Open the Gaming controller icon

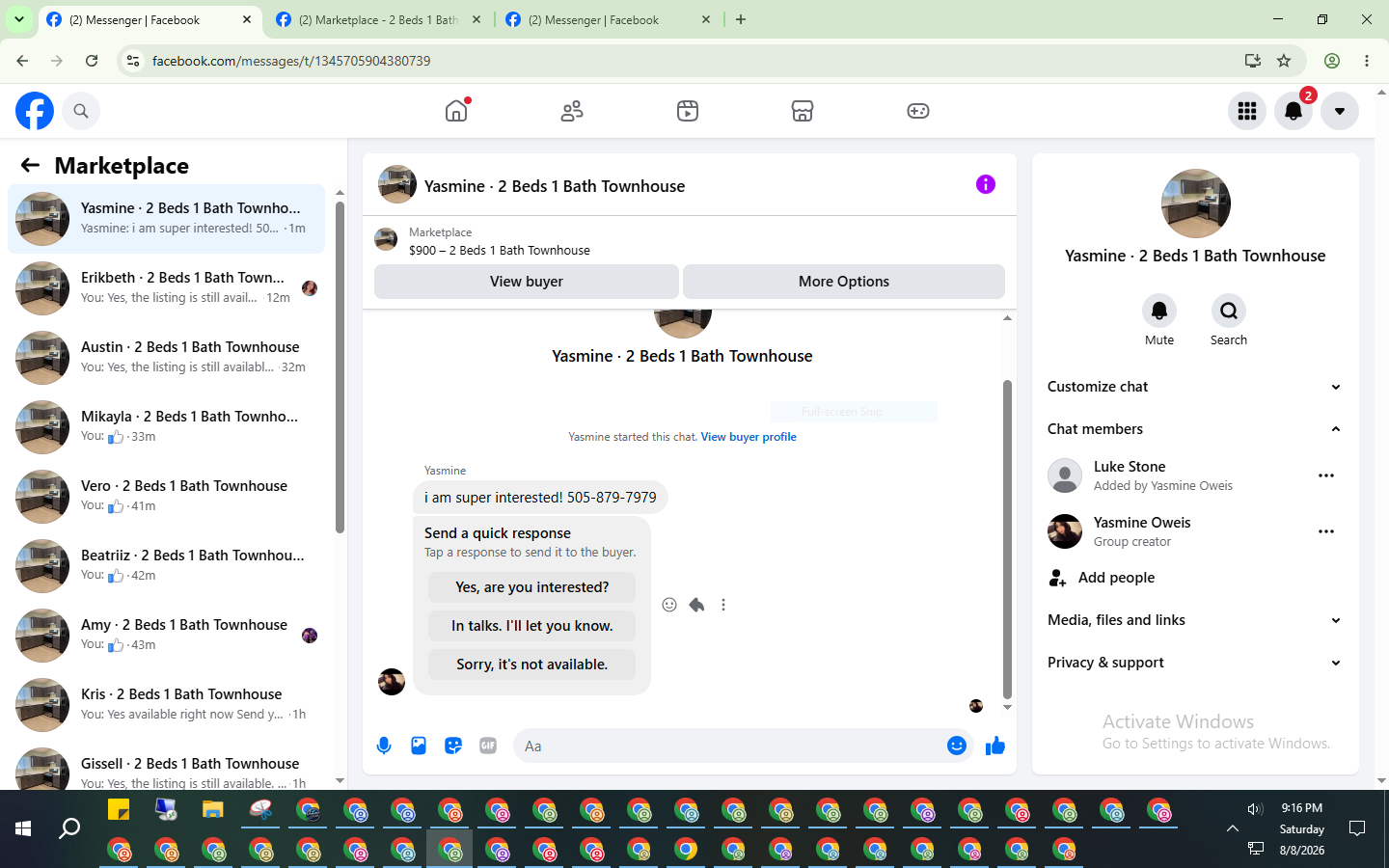click(918, 111)
